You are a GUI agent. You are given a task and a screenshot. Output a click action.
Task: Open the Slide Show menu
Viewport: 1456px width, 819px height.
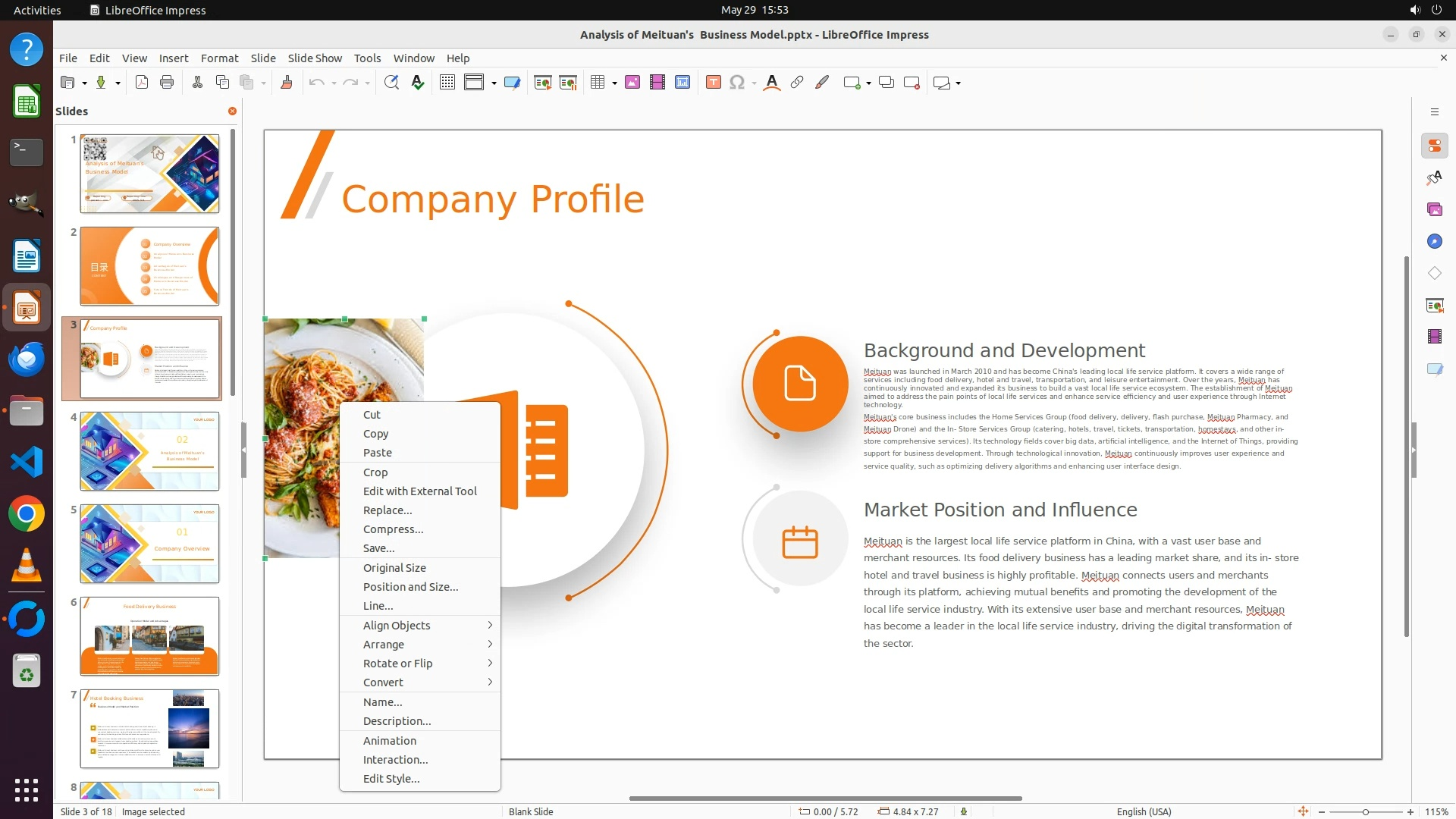coord(314,58)
